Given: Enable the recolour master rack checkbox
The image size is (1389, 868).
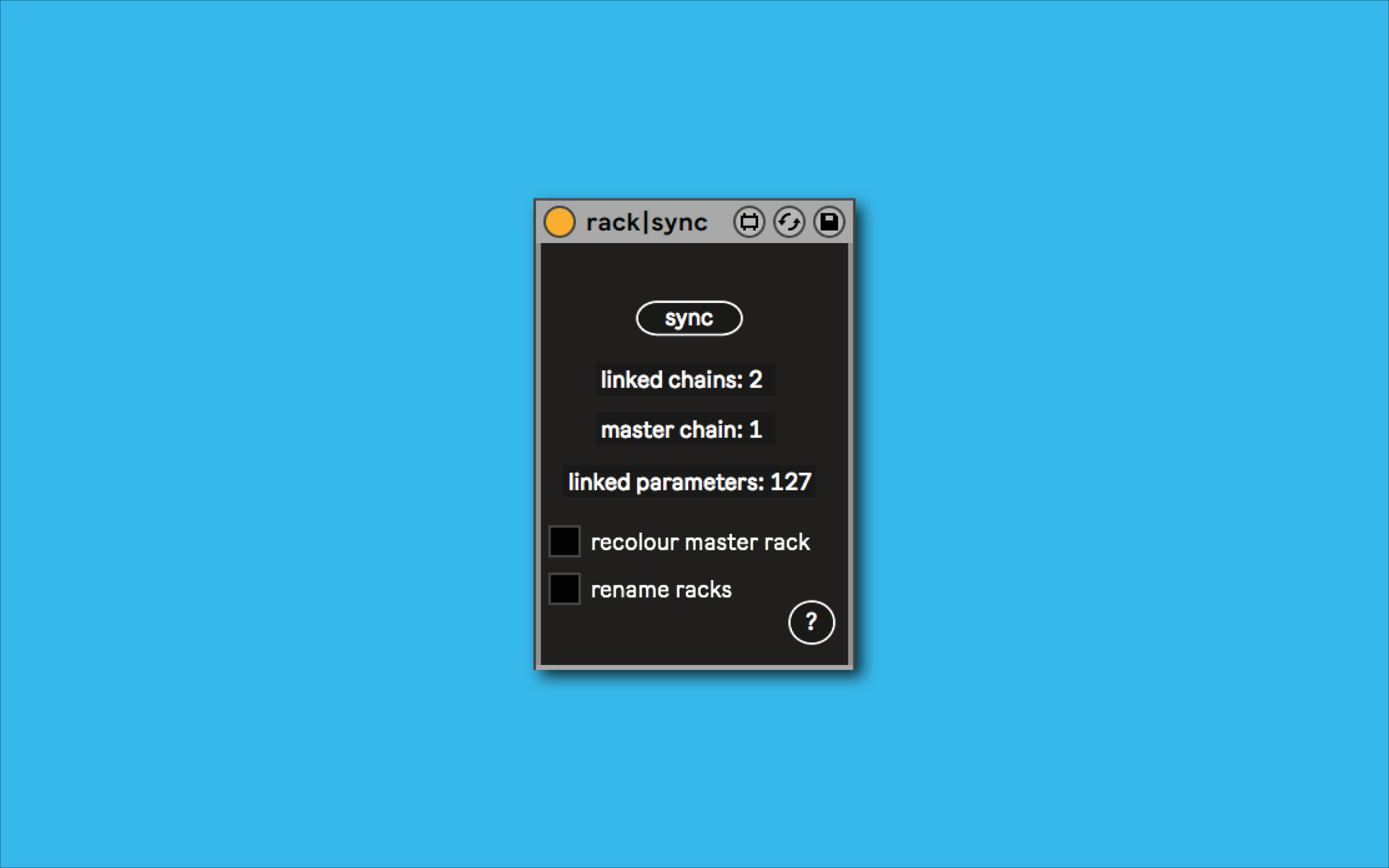Looking at the screenshot, I should point(564,542).
